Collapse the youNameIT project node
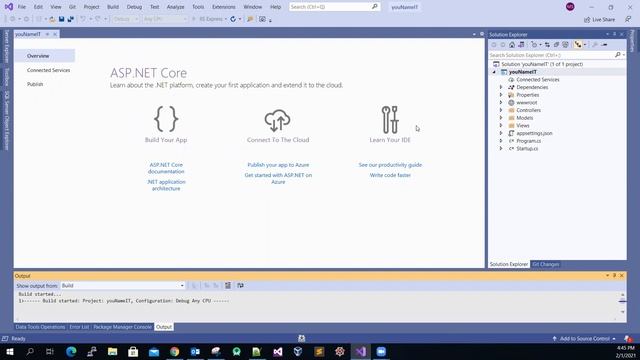 pyautogui.click(x=494, y=72)
